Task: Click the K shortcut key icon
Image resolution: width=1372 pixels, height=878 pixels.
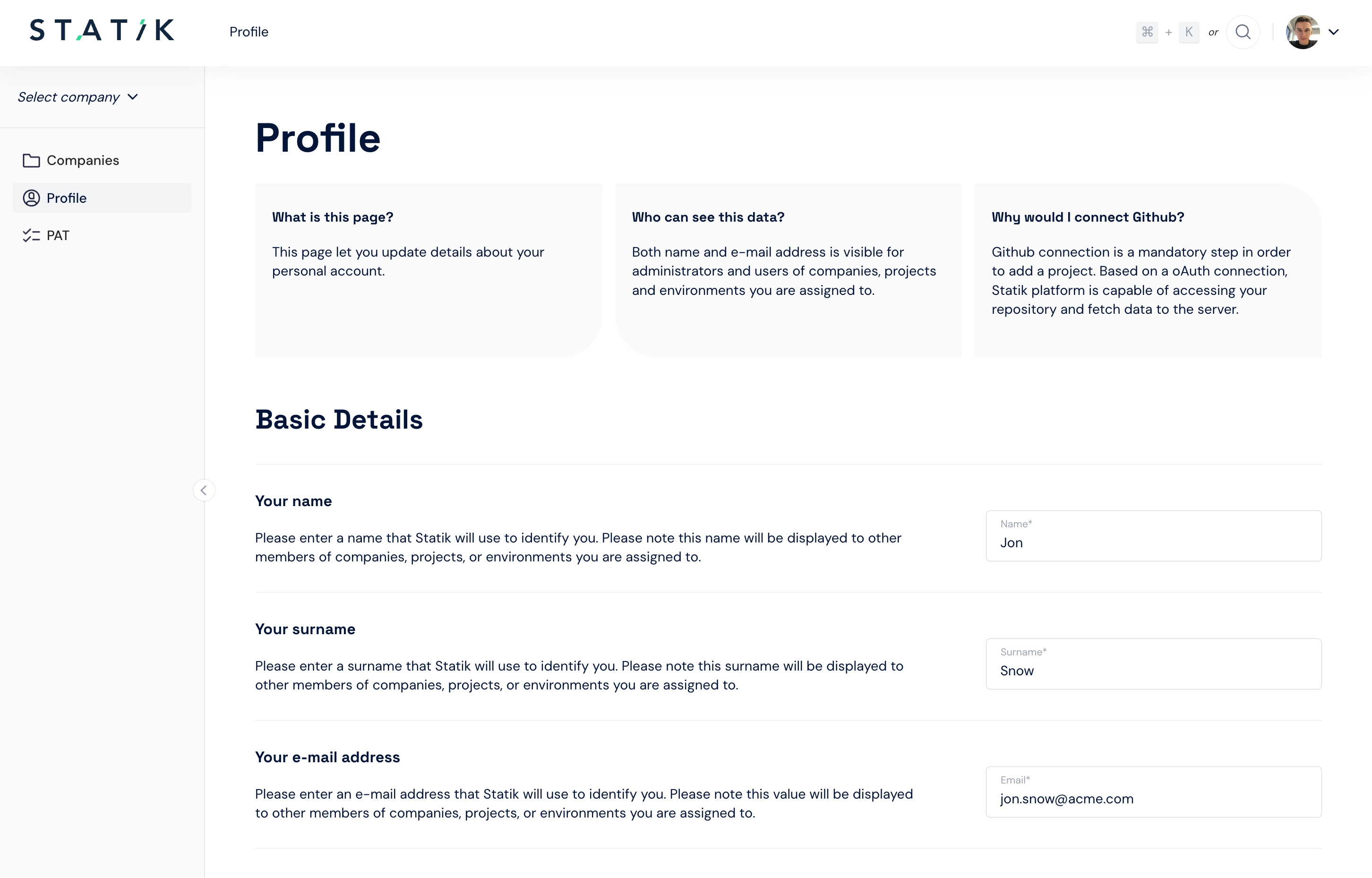Action: click(x=1189, y=31)
